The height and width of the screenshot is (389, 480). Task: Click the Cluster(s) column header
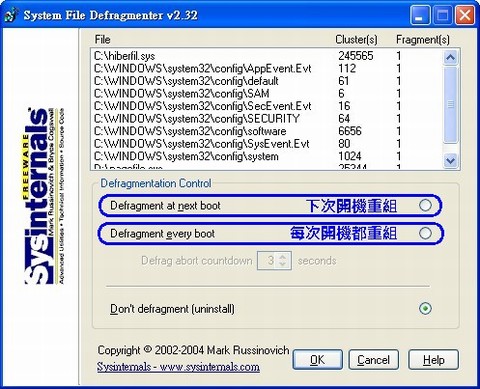356,40
